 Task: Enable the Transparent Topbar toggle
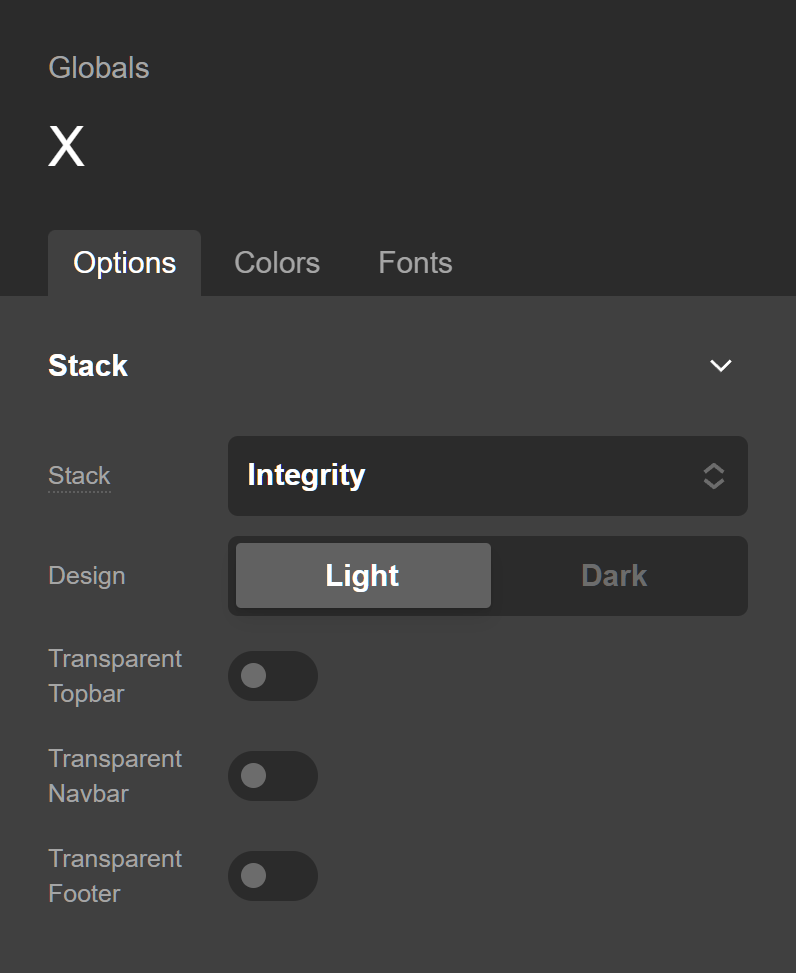pos(273,676)
